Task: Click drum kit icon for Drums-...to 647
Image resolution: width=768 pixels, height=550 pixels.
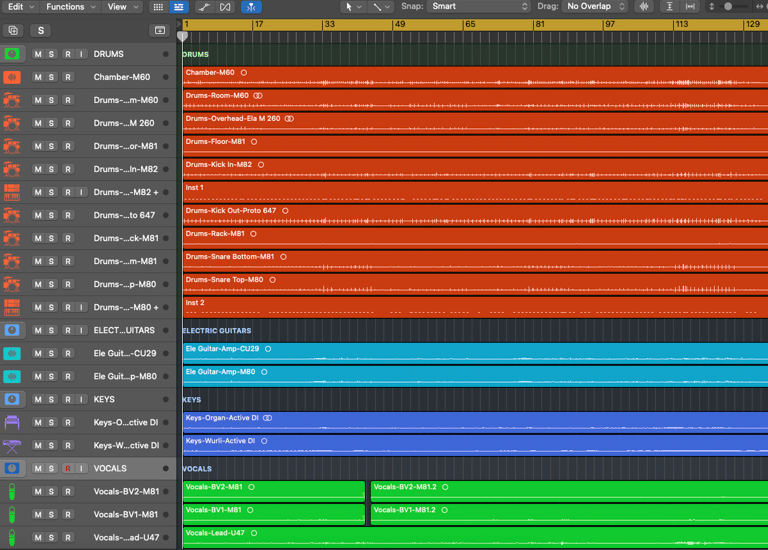Action: coord(12,215)
